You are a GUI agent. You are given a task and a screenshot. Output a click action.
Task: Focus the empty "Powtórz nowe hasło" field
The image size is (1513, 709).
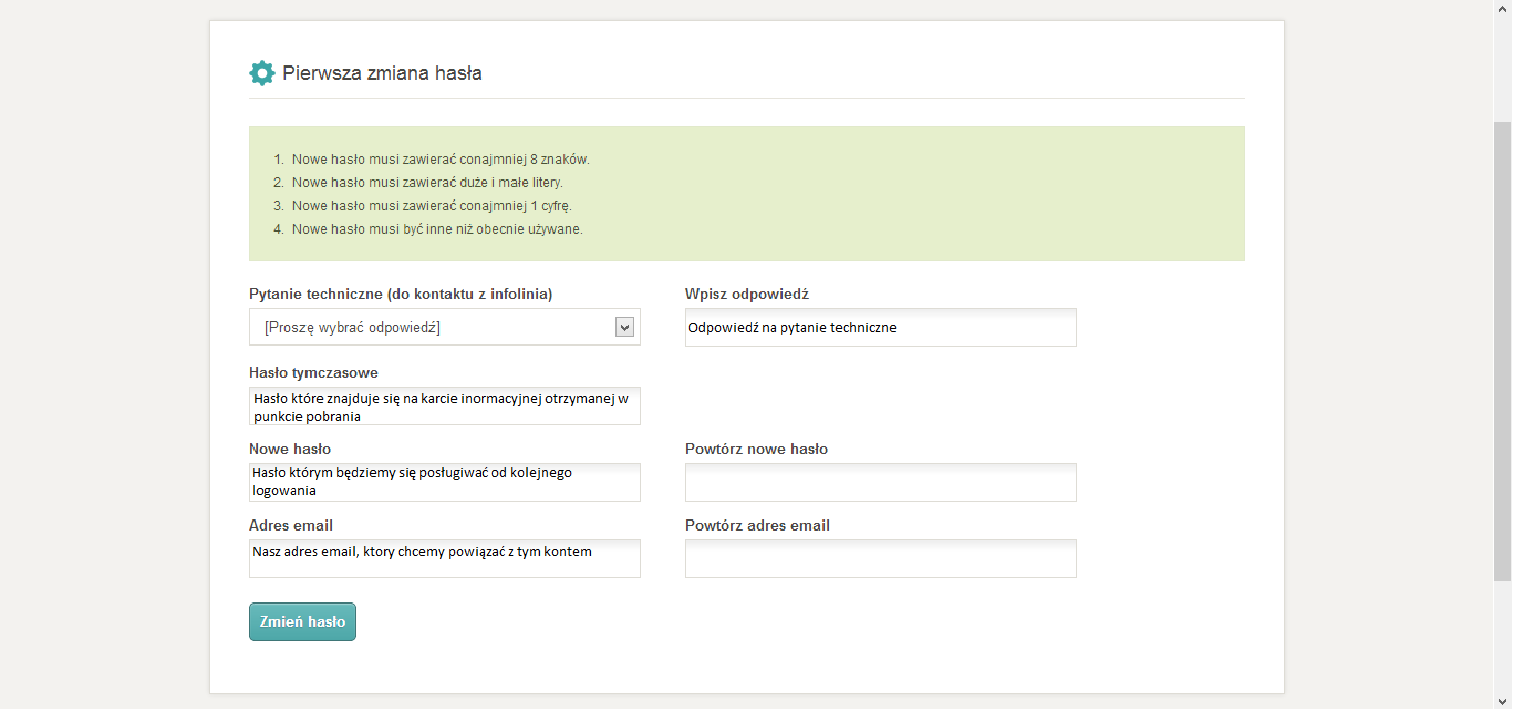[880, 482]
